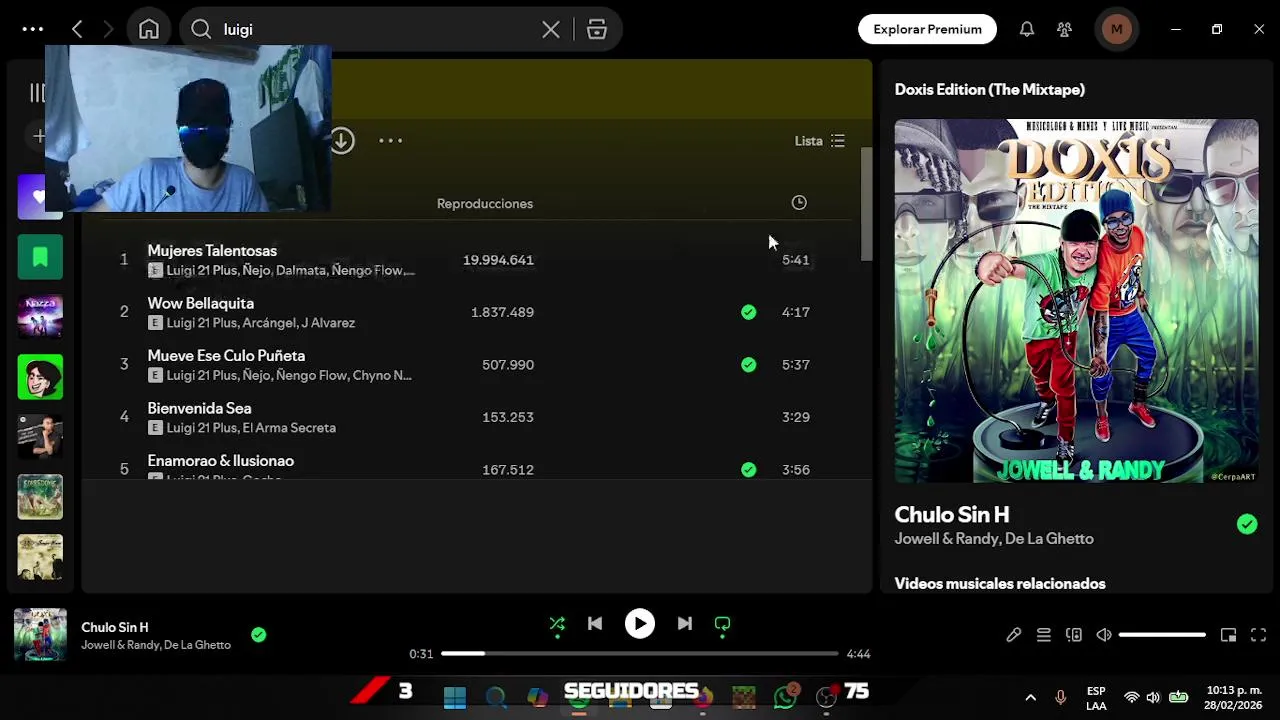This screenshot has width=1280, height=720.
Task: Open the playback queue
Action: pyautogui.click(x=1044, y=635)
